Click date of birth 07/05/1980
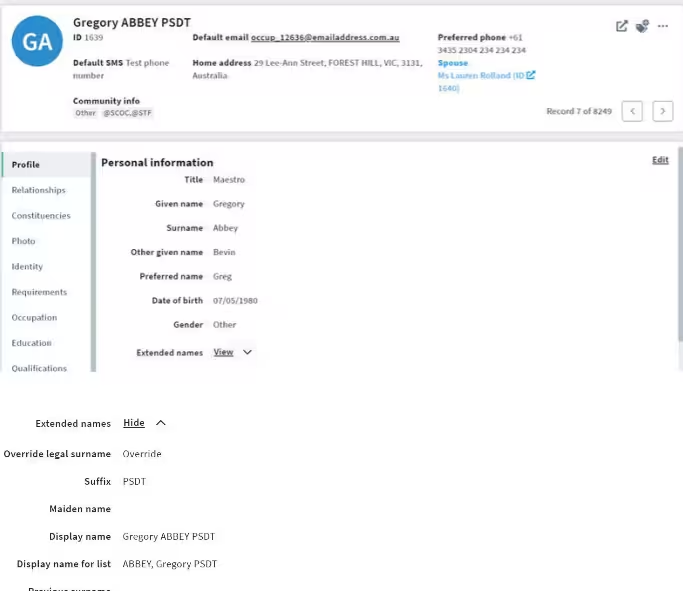 tap(235, 301)
